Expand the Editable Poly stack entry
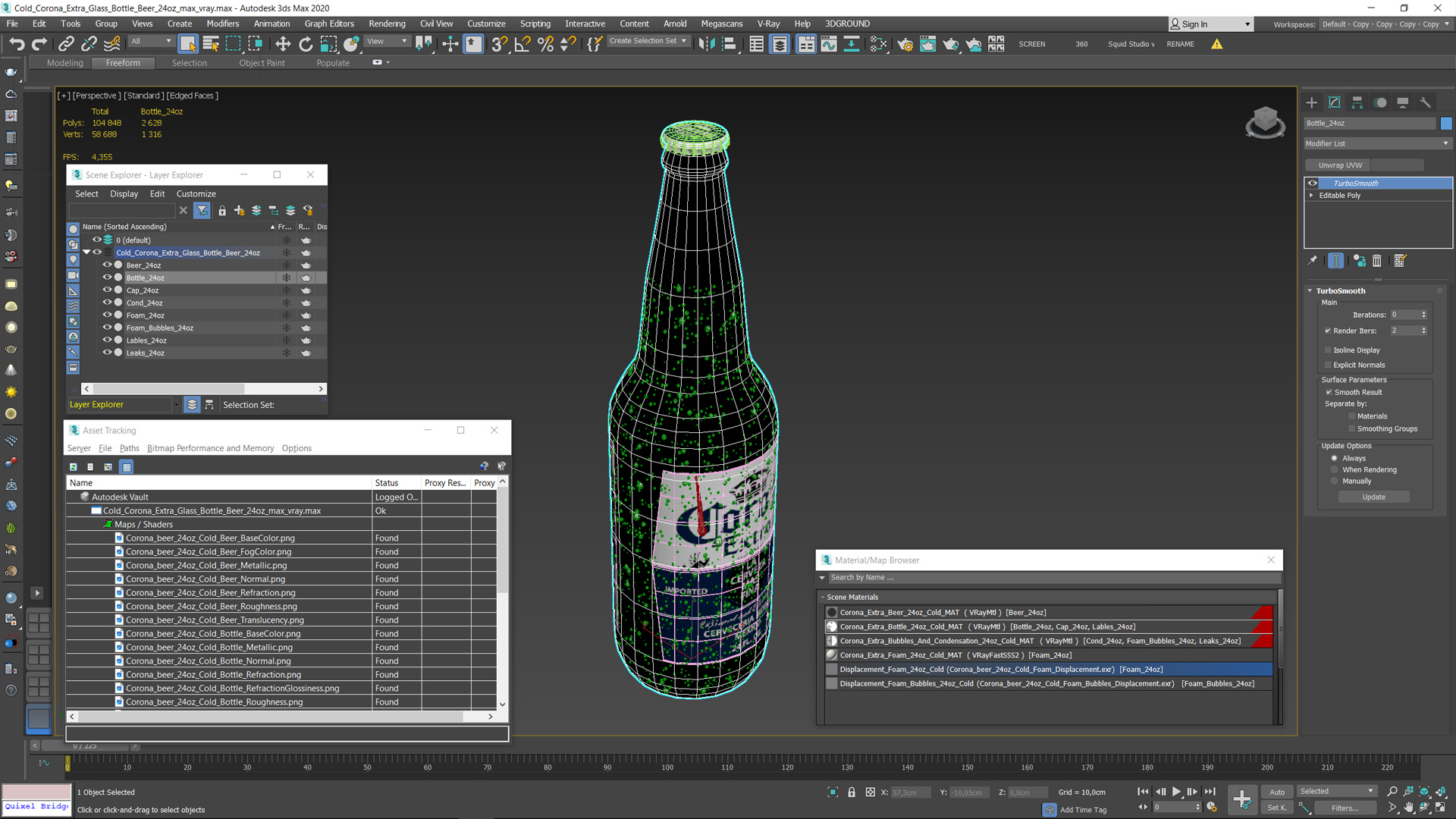 click(1311, 196)
